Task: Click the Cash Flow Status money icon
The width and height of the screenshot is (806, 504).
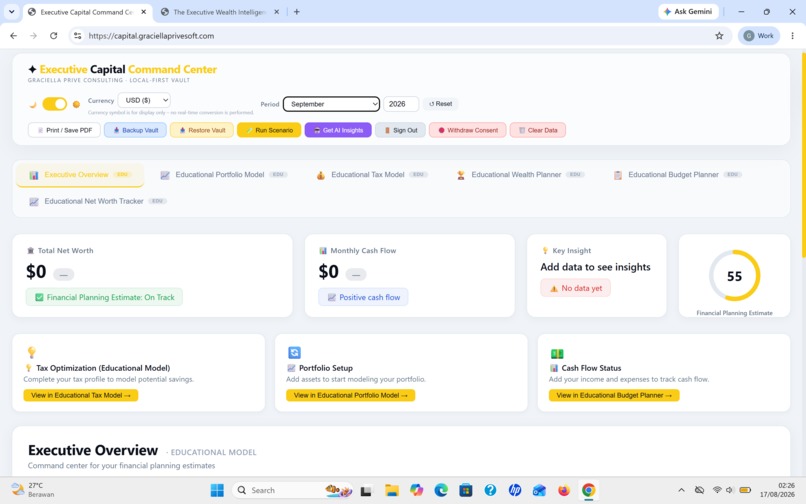Action: [x=557, y=353]
